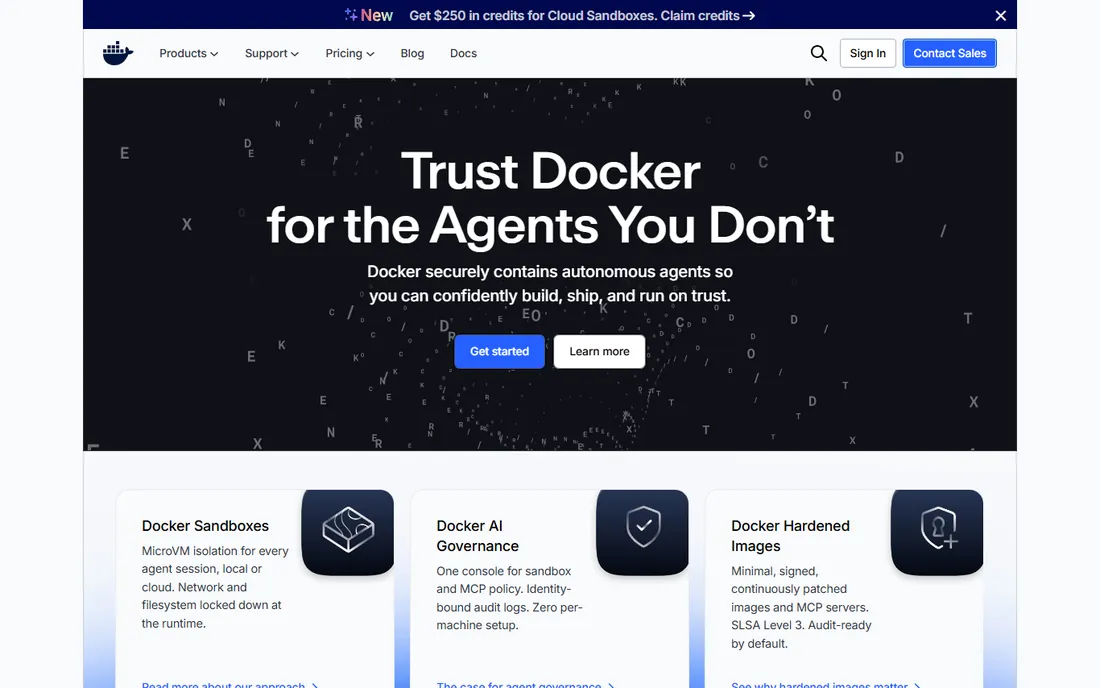Expand the Pricing dropdown menu
Image resolution: width=1100 pixels, height=688 pixels.
[349, 53]
